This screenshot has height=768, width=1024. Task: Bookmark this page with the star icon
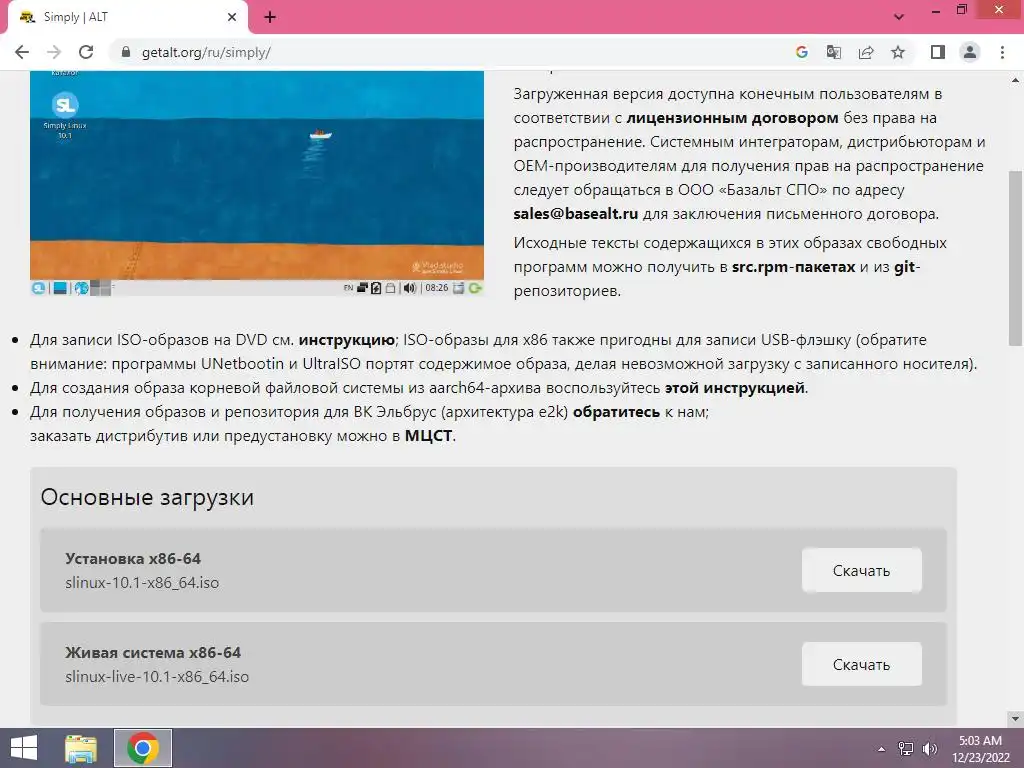898,52
